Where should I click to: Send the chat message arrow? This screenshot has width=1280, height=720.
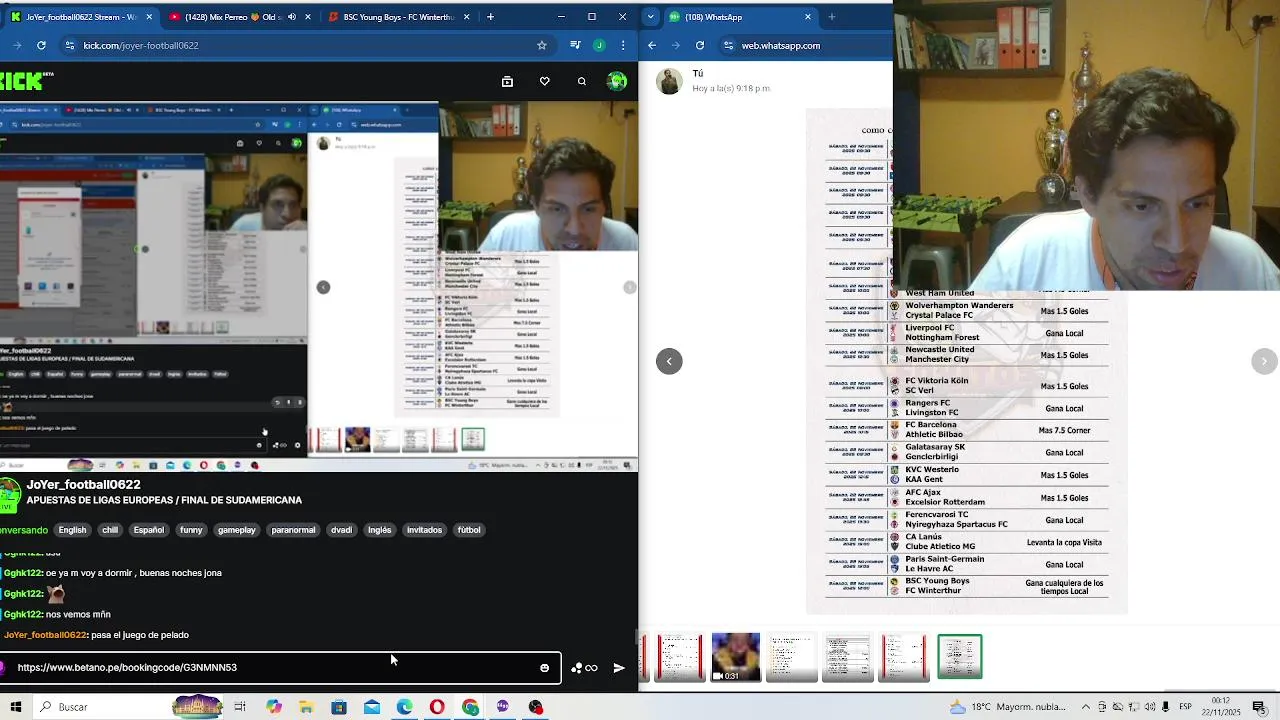click(619, 668)
